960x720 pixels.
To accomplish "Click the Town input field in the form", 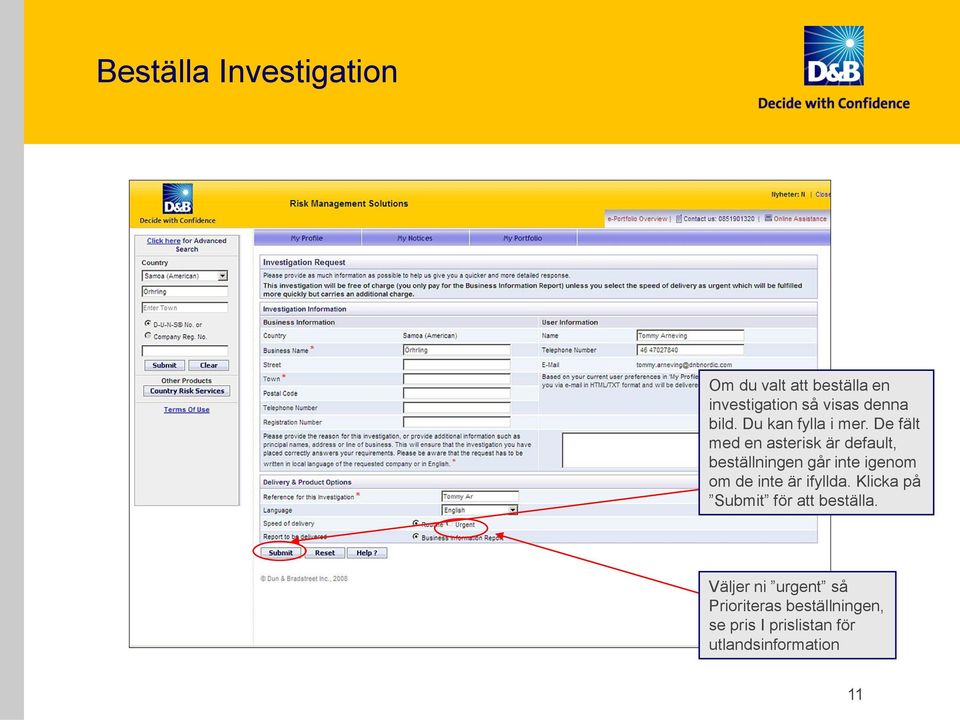I will click(x=456, y=379).
